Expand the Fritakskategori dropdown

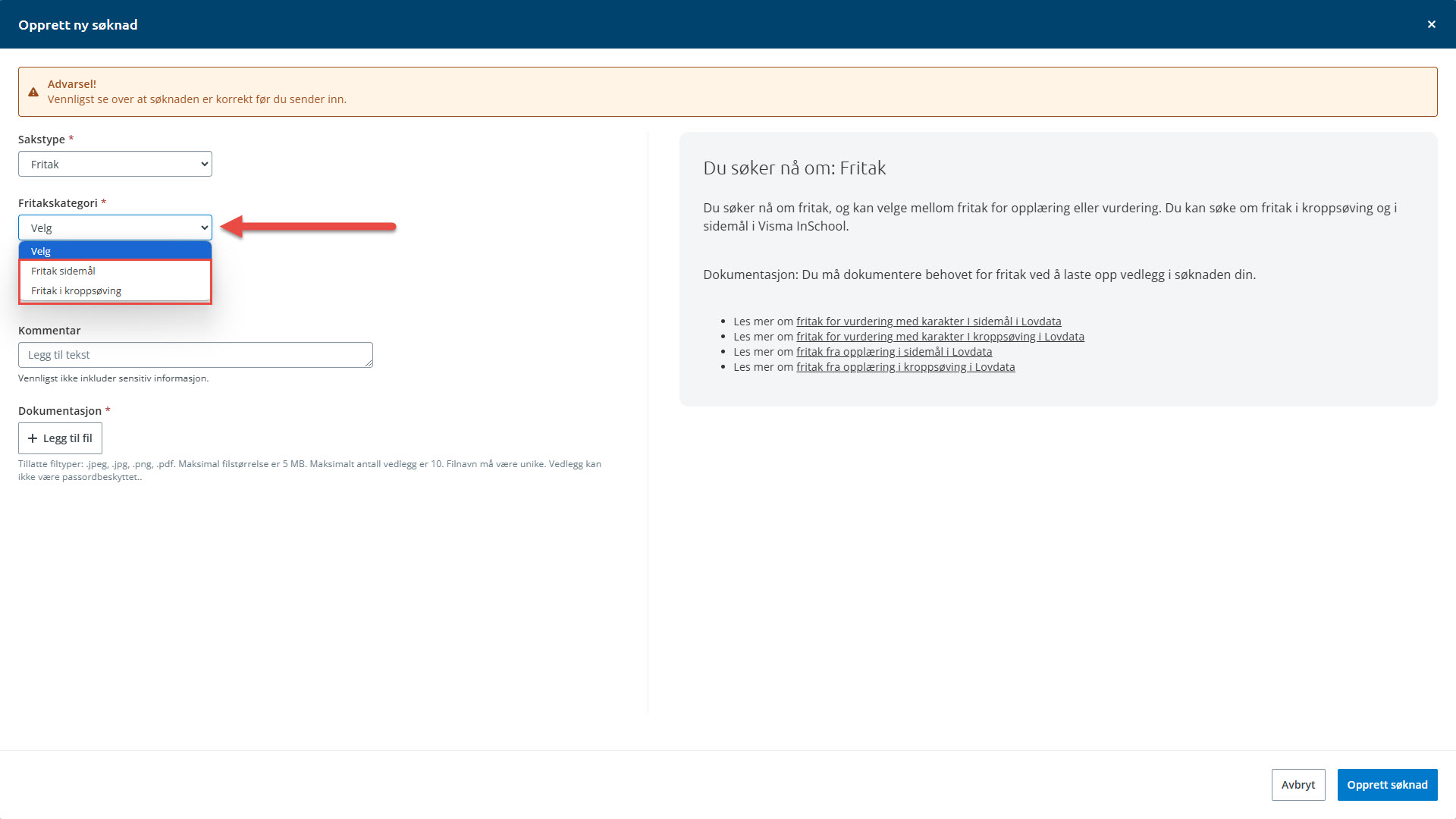115,227
